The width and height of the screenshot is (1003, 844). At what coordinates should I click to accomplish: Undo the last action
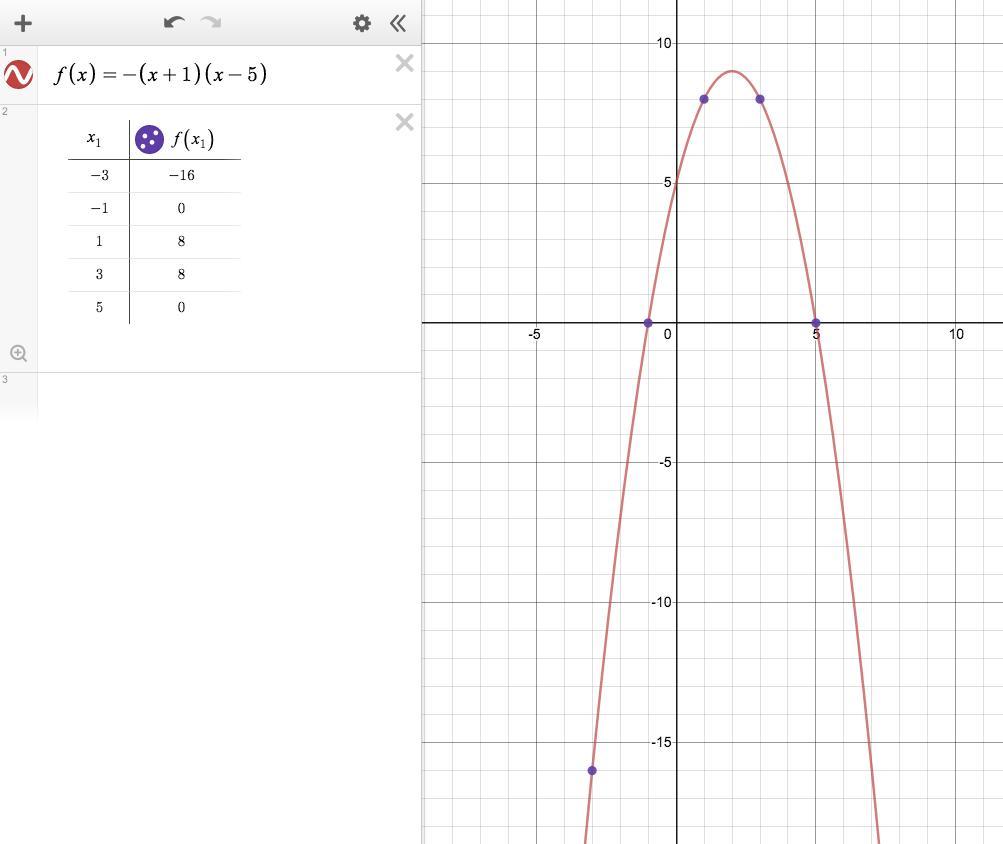click(x=174, y=23)
